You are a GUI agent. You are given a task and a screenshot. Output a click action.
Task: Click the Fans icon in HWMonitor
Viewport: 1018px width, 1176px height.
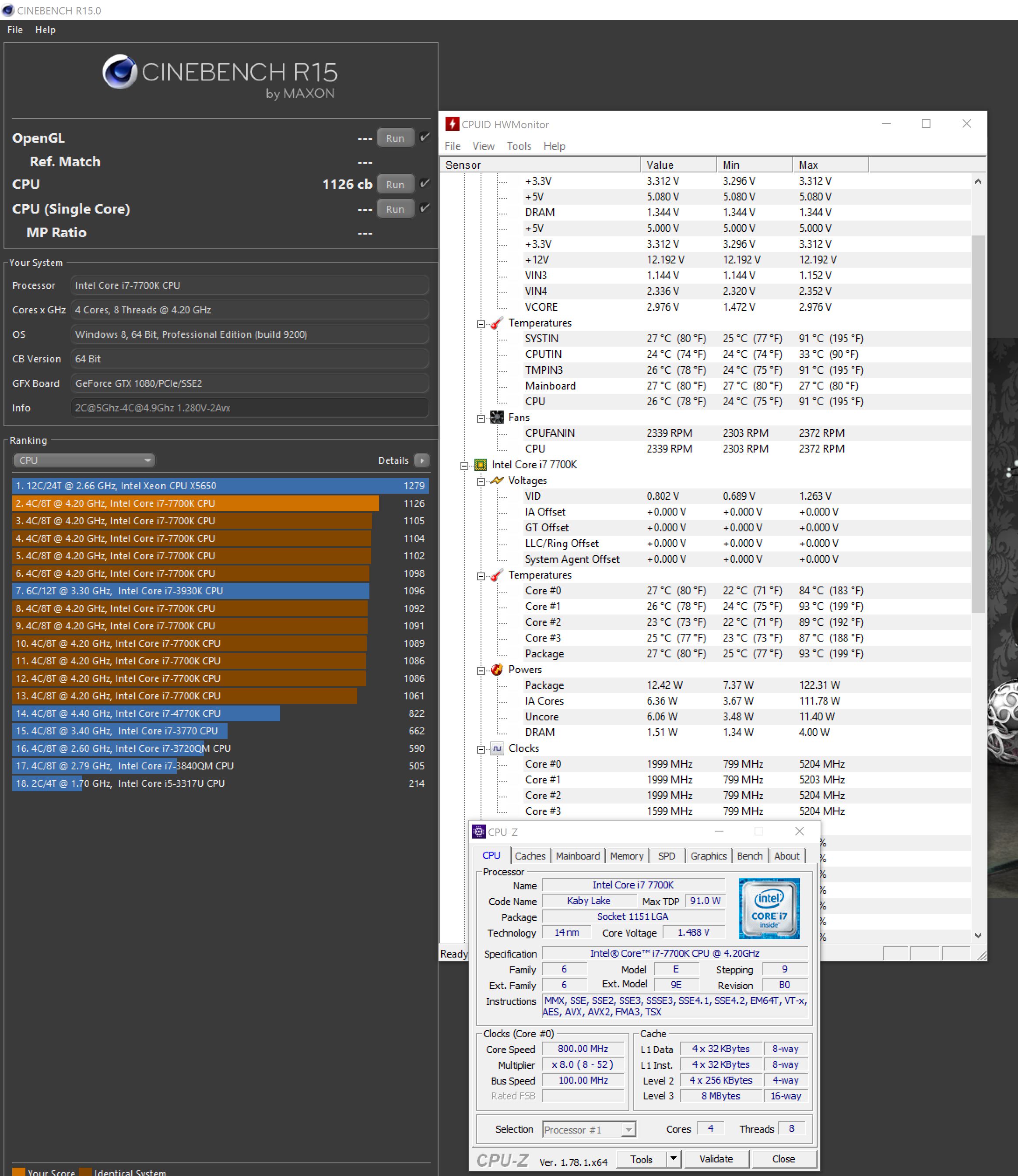[x=497, y=417]
